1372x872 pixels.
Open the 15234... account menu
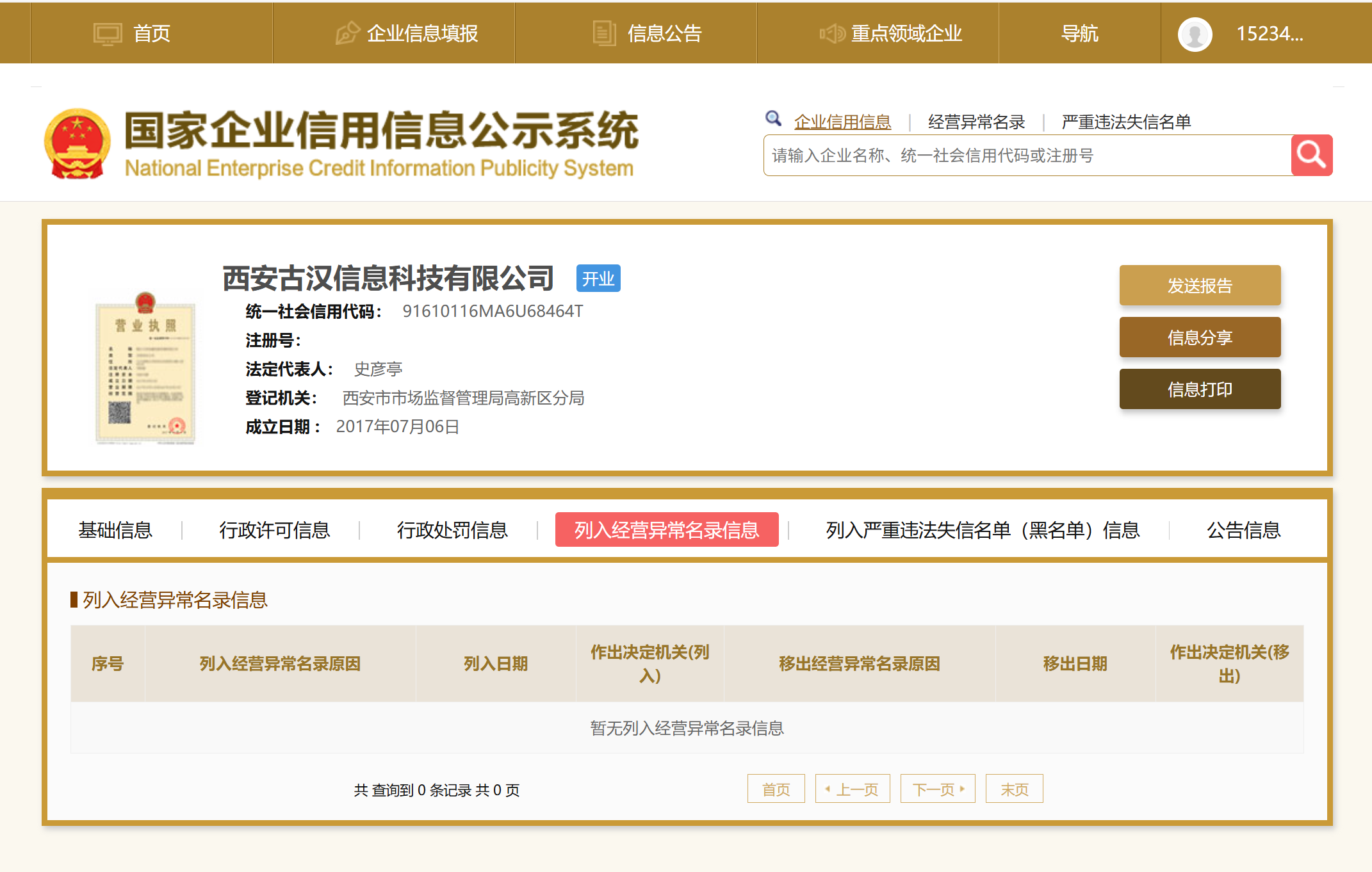pyautogui.click(x=1269, y=33)
